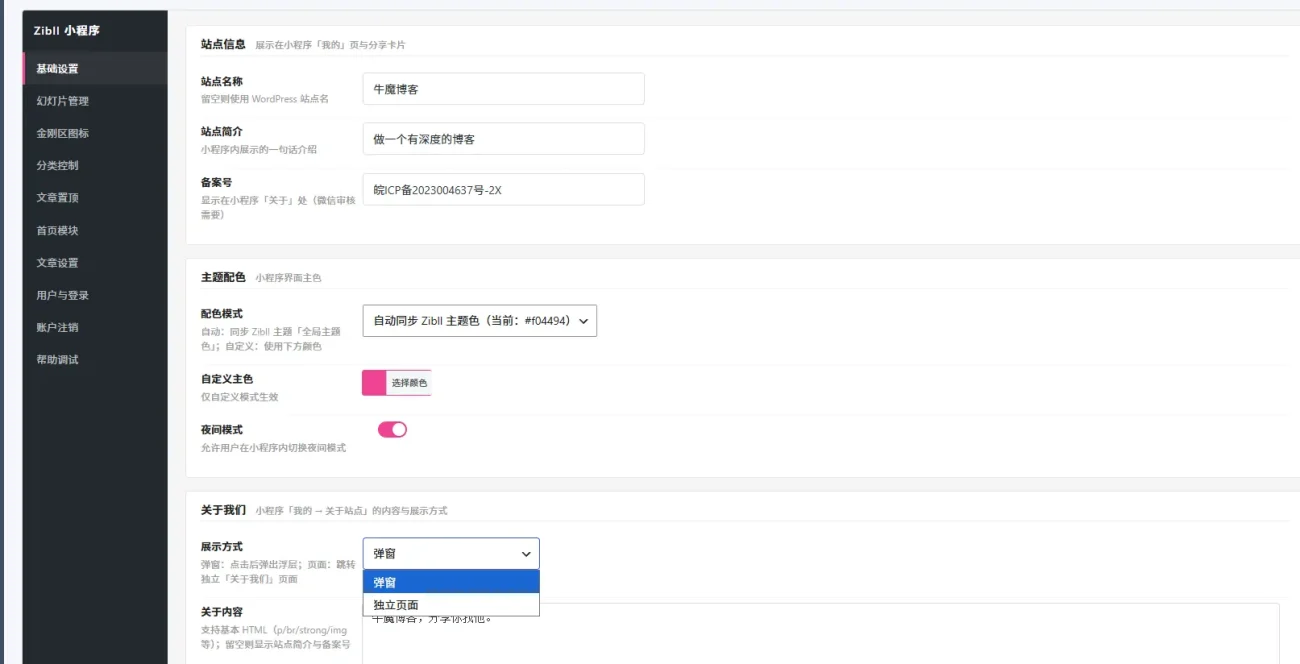
Task: Choose 独立页面 from the dropdown list
Action: 451,605
